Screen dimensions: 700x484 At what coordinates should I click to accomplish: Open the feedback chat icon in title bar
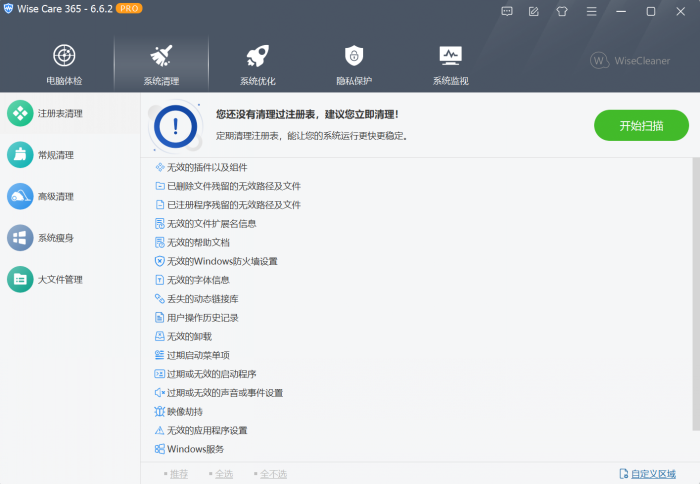507,12
